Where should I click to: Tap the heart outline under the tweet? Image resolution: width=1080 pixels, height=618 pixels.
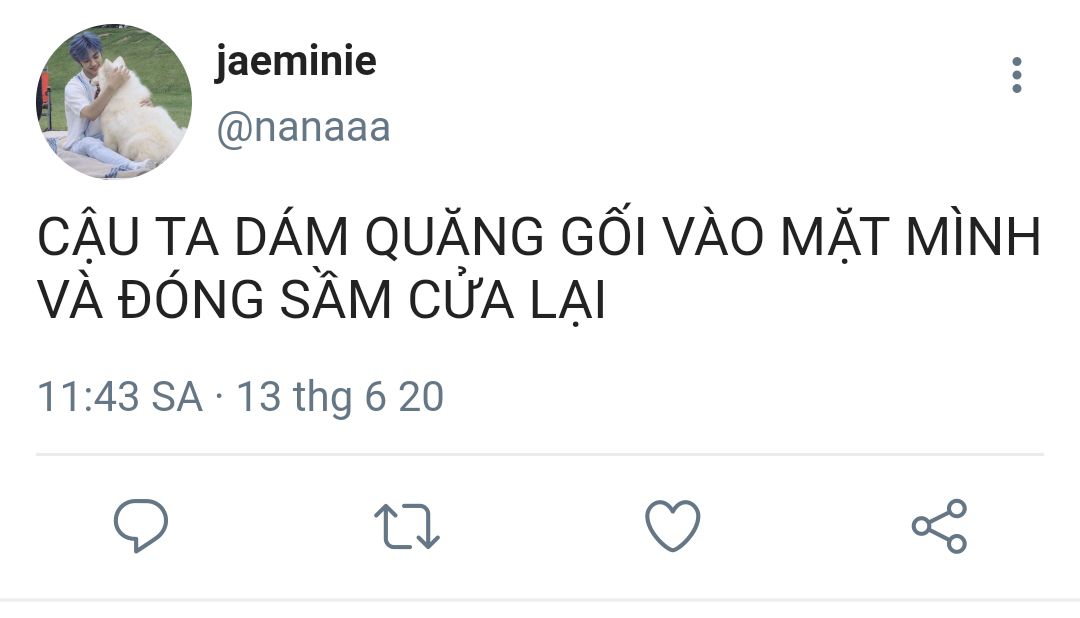pyautogui.click(x=672, y=526)
